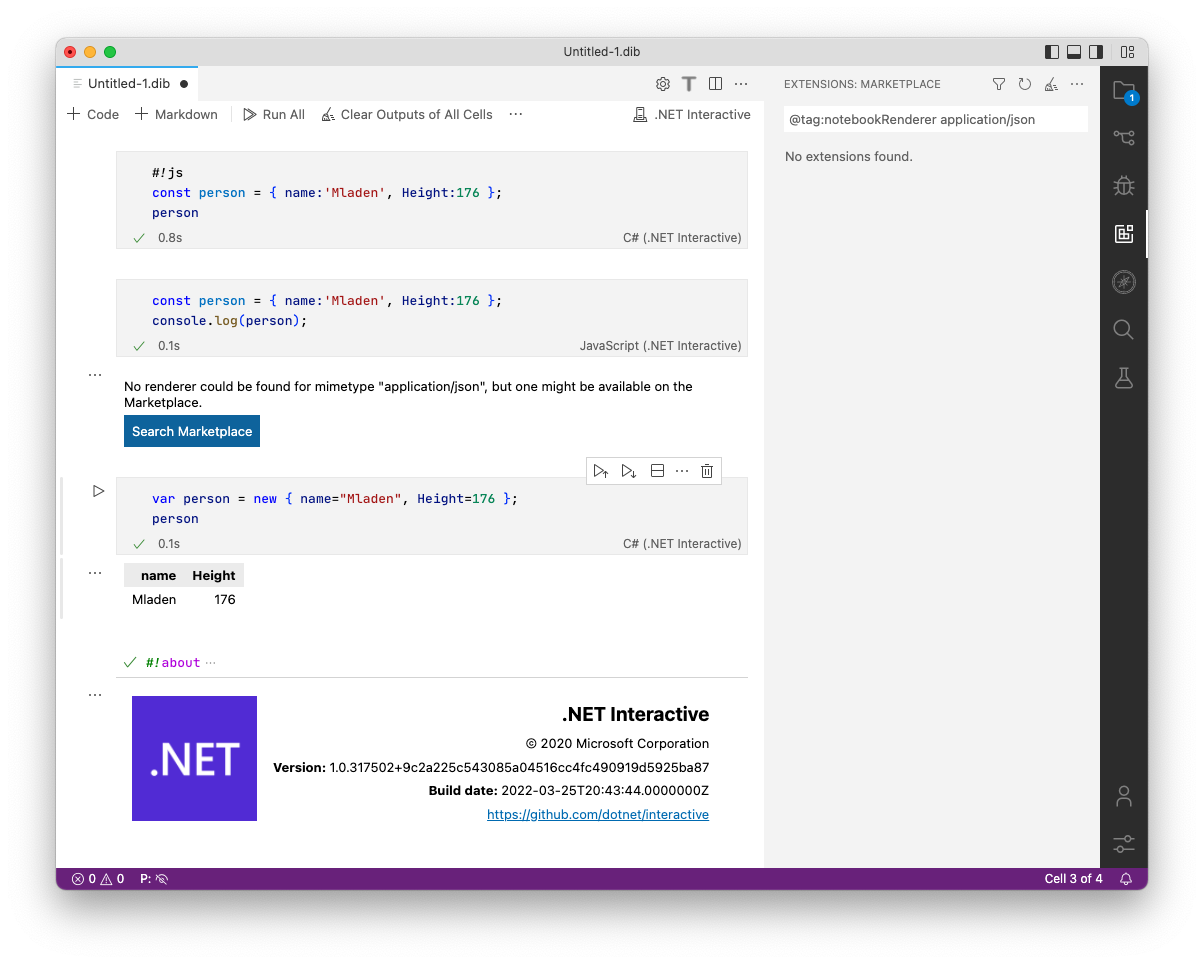Select the Extensions icon in the activity bar
Screen dimensions: 1204x964
coord(1124,234)
